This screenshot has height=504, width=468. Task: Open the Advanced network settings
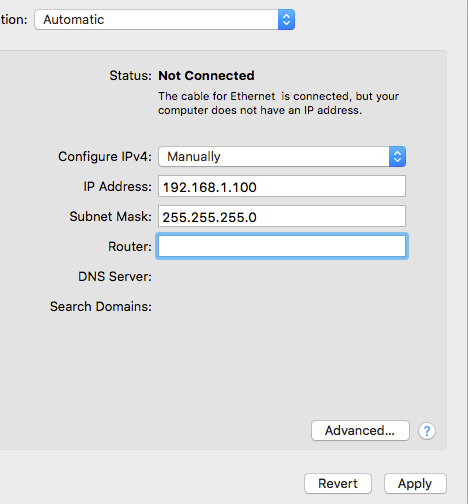[x=360, y=430]
